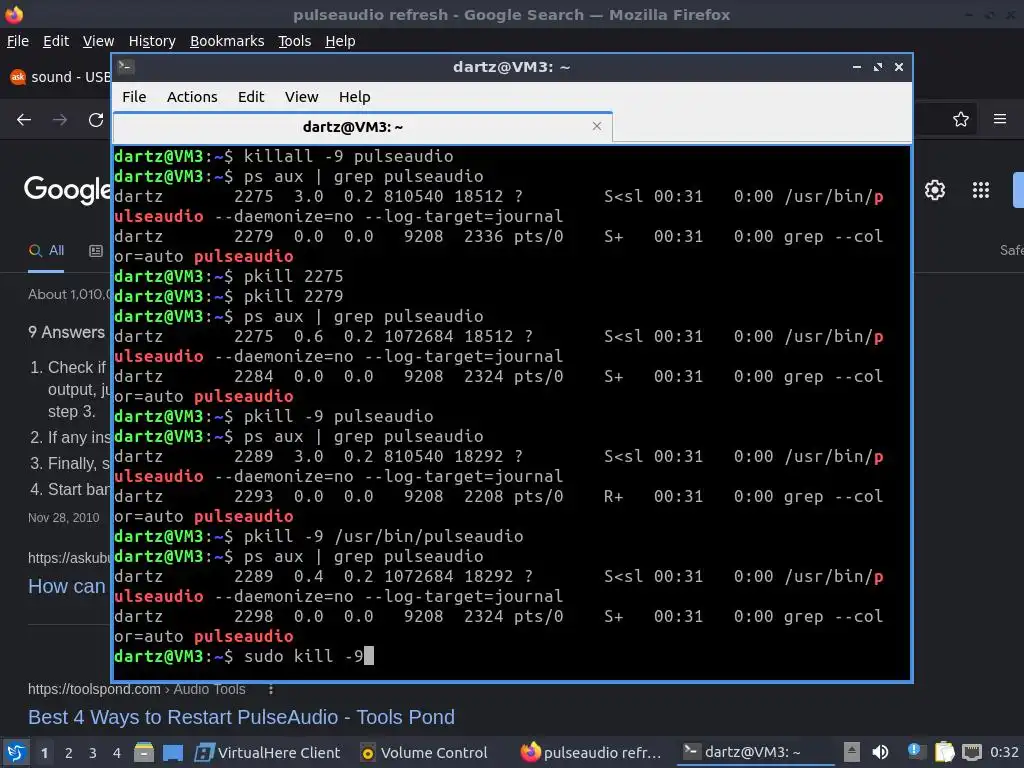This screenshot has width=1024, height=768.
Task: Open the terminal Edit menu
Action: click(x=251, y=97)
